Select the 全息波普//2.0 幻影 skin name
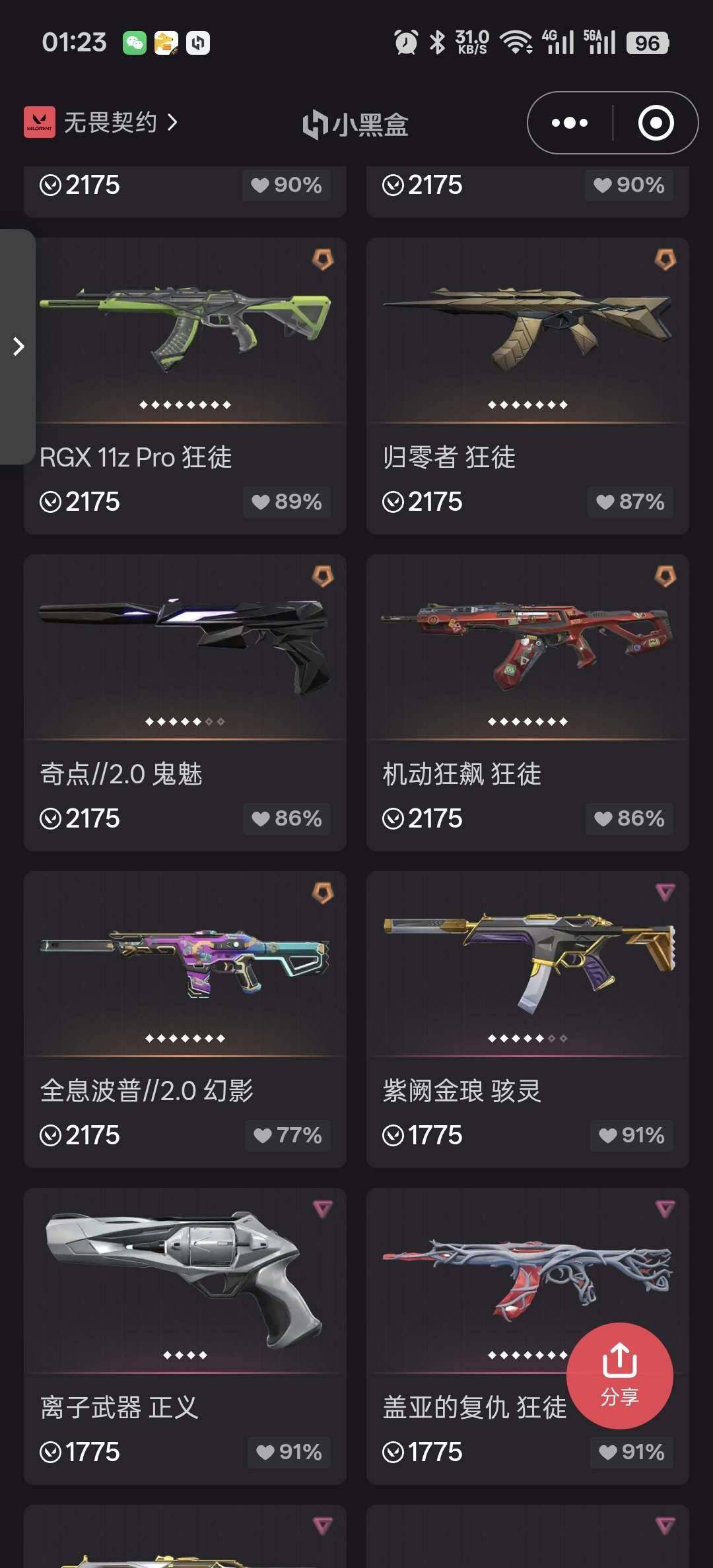The width and height of the screenshot is (713, 1568). pos(147,1090)
